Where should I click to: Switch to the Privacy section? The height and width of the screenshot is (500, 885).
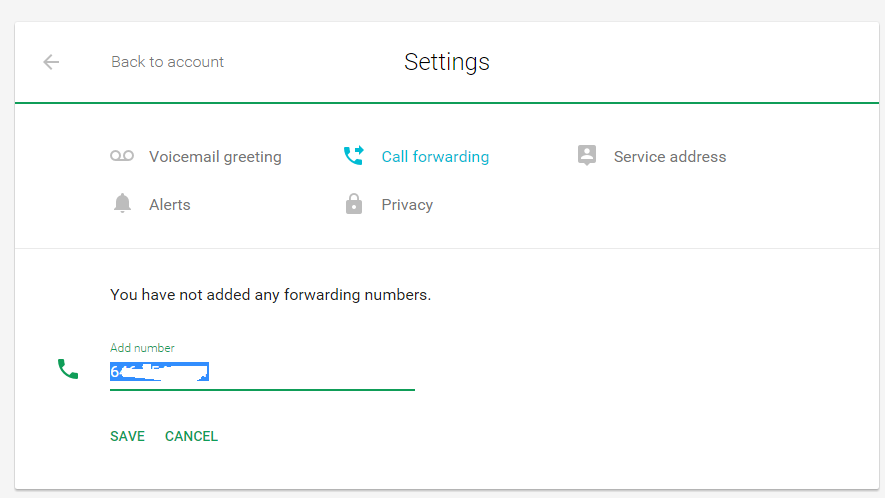(407, 205)
